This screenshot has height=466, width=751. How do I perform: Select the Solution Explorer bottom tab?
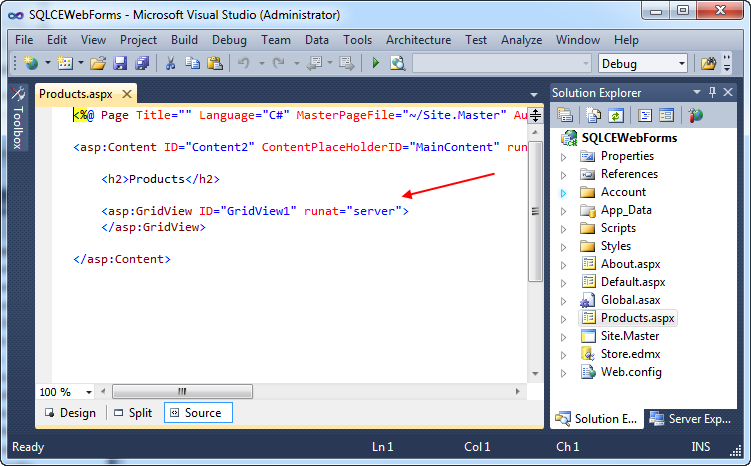[x=597, y=419]
